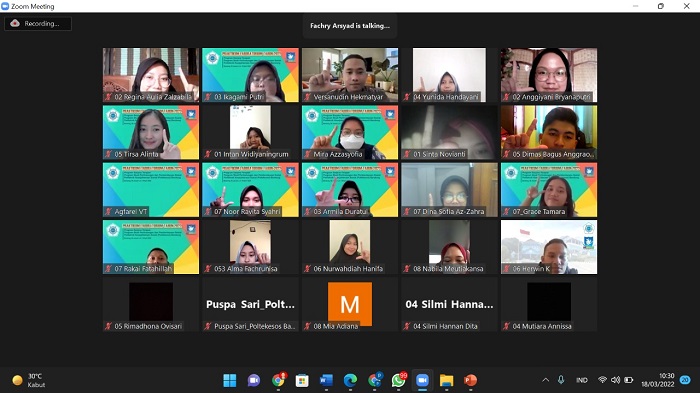Open Microsoft Store from taskbar
Screen dimensions: 700x393
tap(302, 380)
